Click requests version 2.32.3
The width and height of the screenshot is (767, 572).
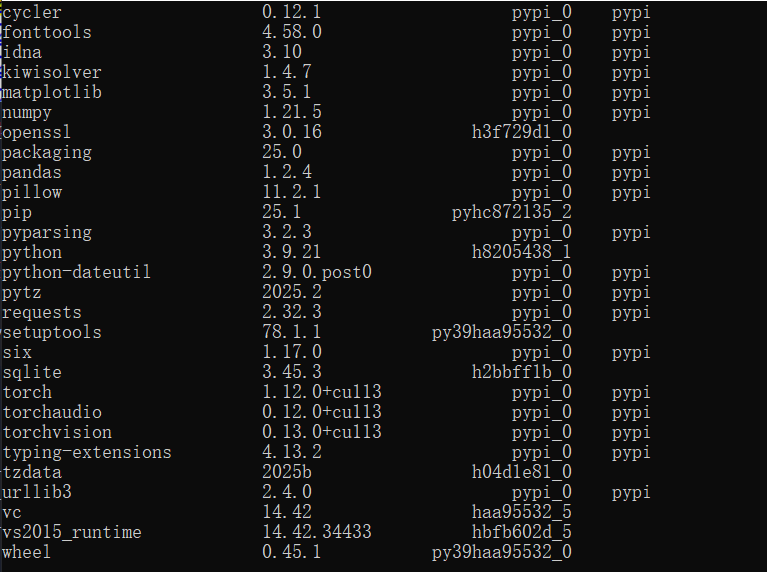[292, 312]
